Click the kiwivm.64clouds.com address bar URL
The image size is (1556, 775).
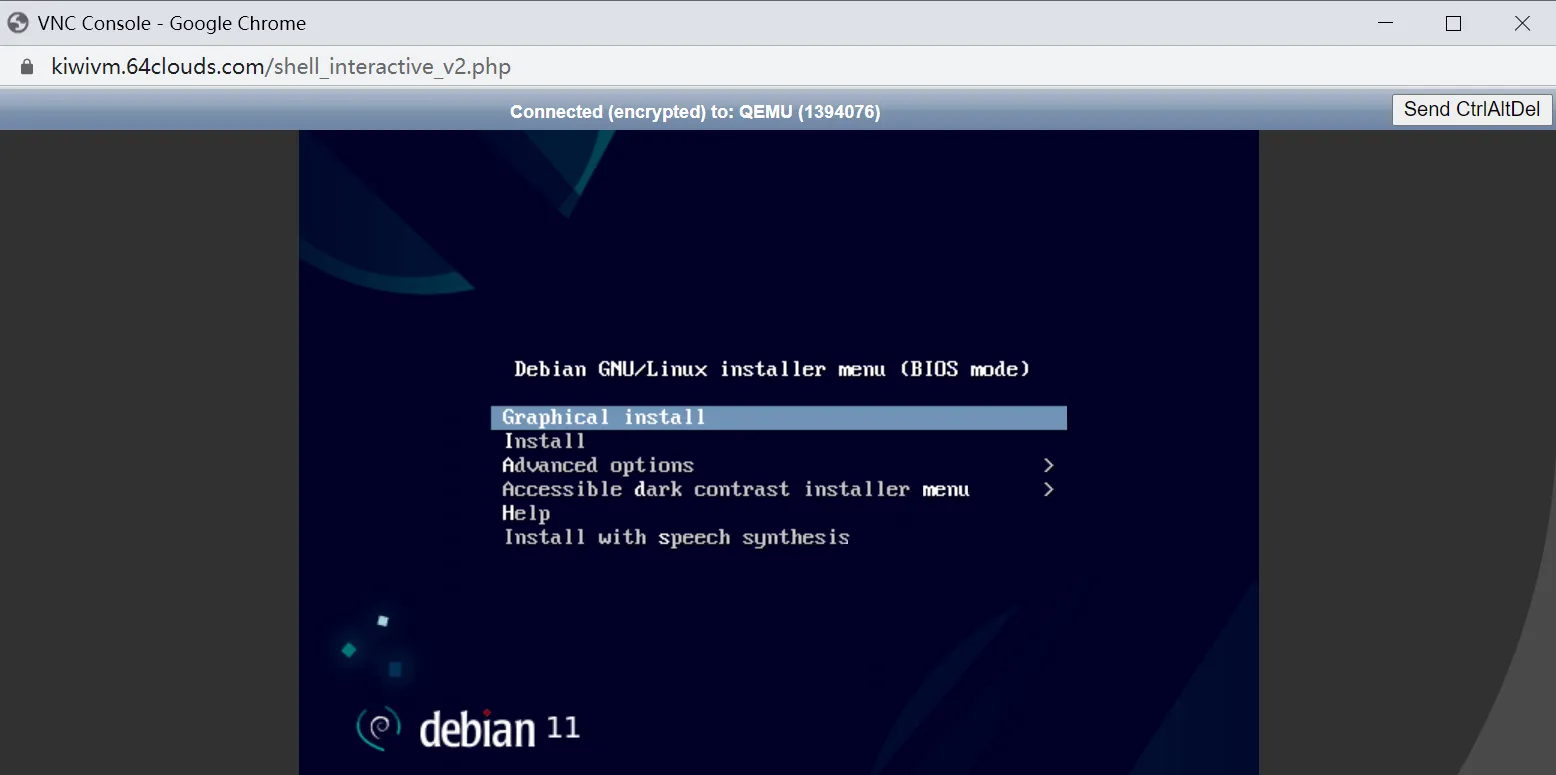coord(281,67)
